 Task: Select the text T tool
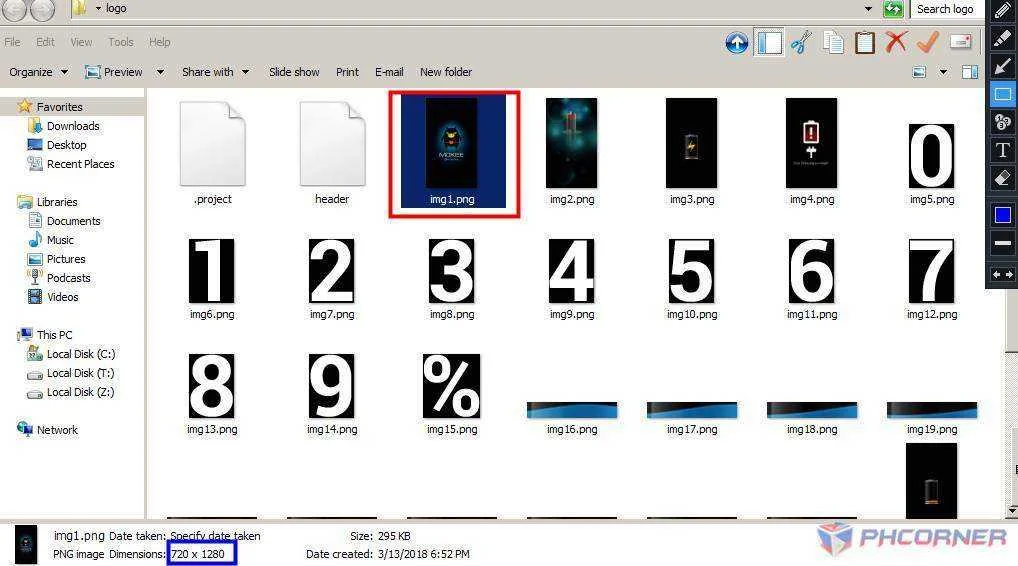1002,150
